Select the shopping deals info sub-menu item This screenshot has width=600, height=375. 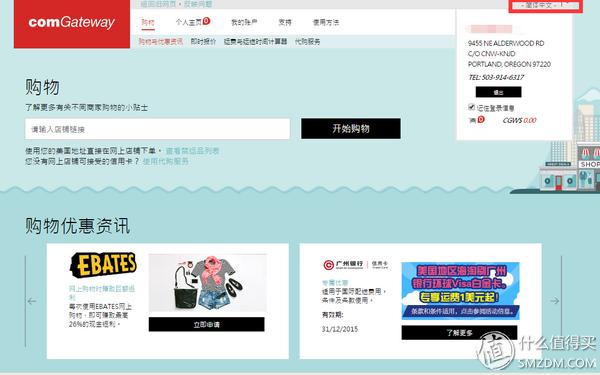point(161,42)
